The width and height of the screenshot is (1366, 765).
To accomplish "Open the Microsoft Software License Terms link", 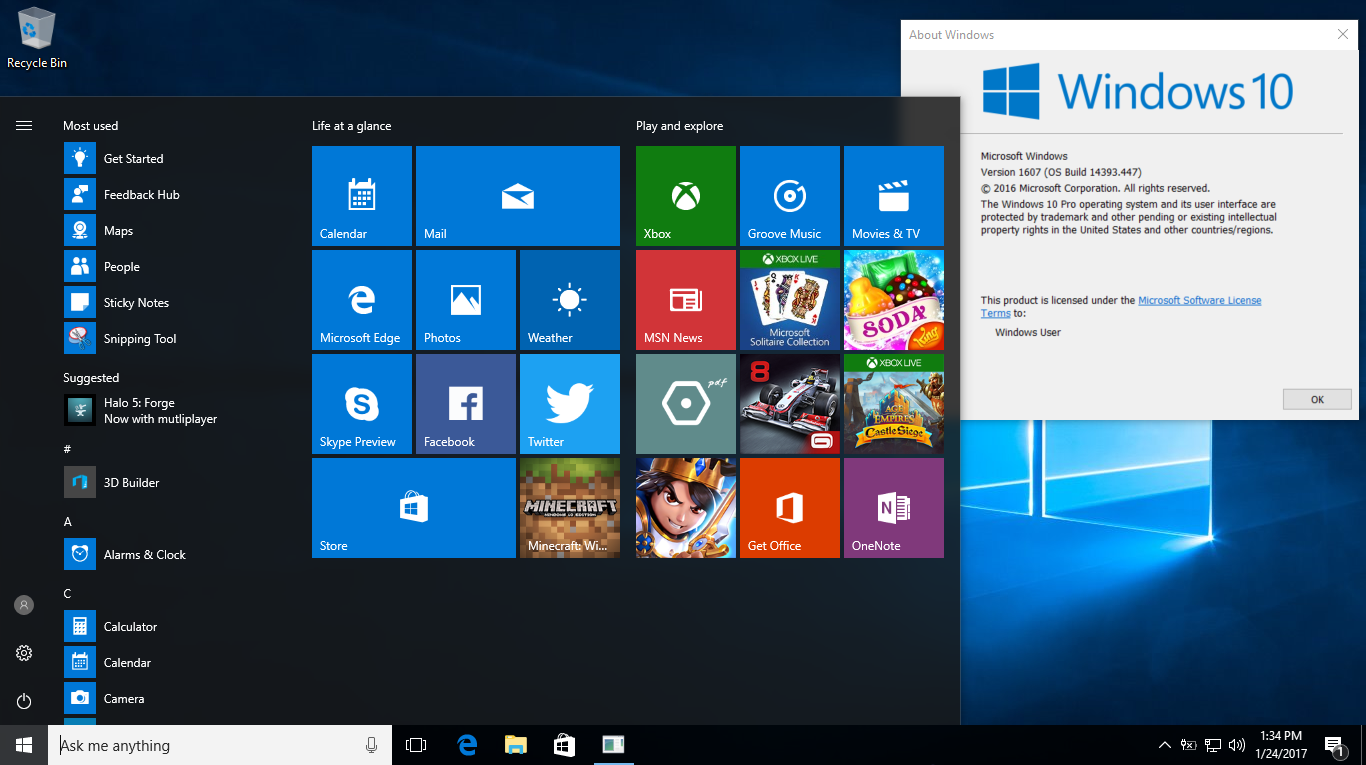I will click(1199, 299).
